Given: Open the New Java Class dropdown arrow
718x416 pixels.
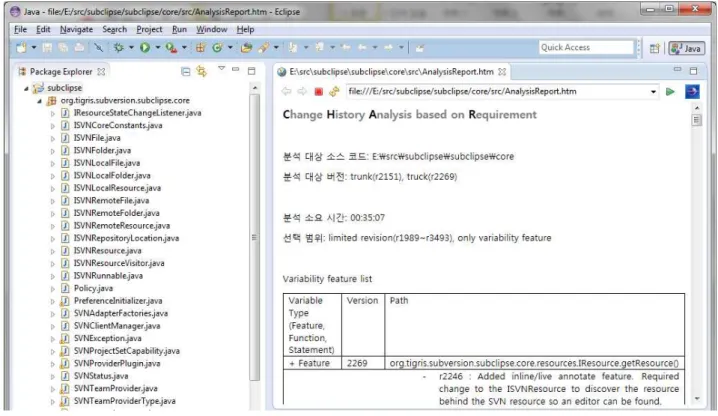Looking at the screenshot, I should coord(230,47).
